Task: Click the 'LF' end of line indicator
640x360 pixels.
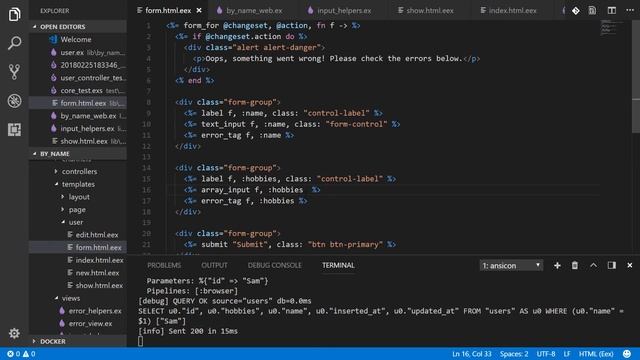Action: (x=567, y=354)
